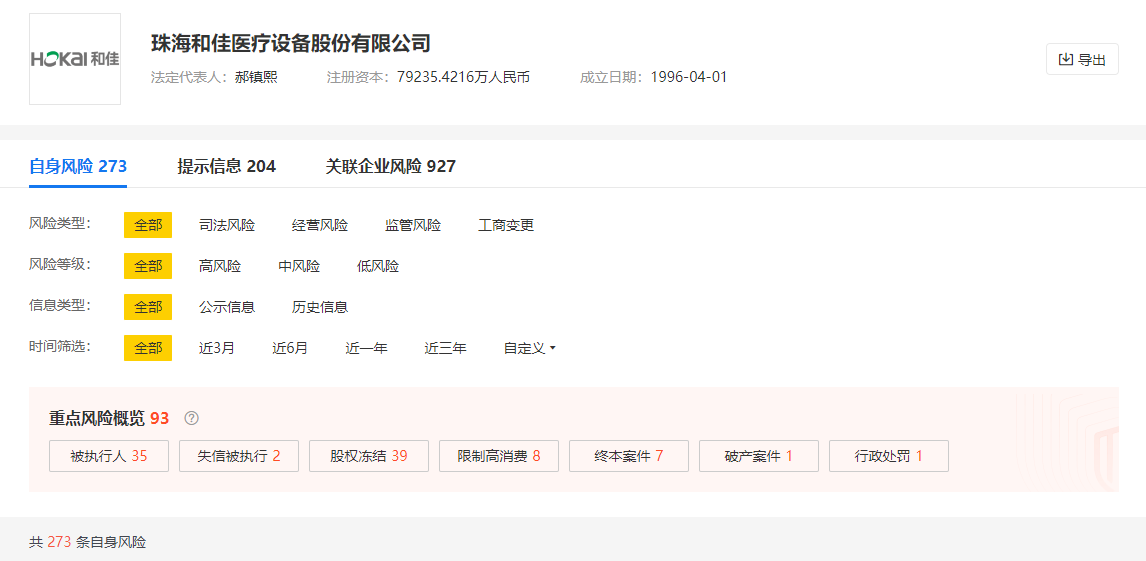The height and width of the screenshot is (561, 1146).
Task: Click the 共 273 条自身风险 summary text
Action: point(88,542)
